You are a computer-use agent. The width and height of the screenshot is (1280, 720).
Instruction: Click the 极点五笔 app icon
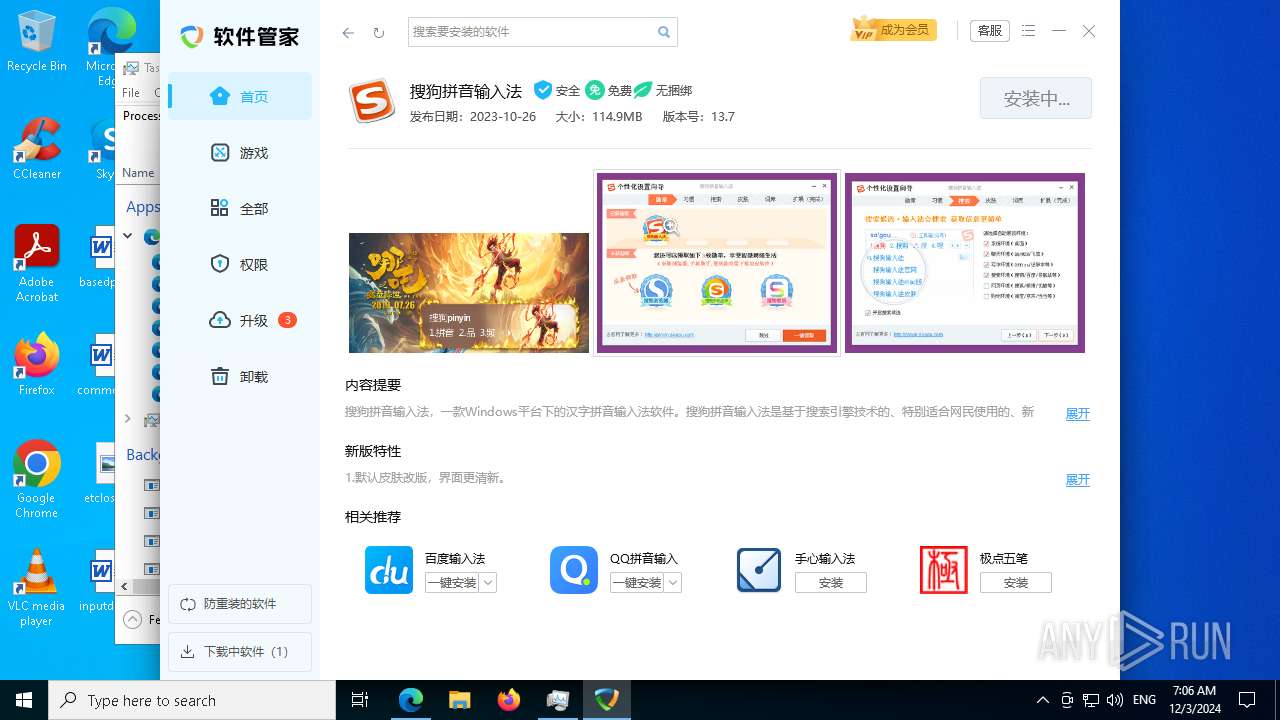(x=944, y=570)
